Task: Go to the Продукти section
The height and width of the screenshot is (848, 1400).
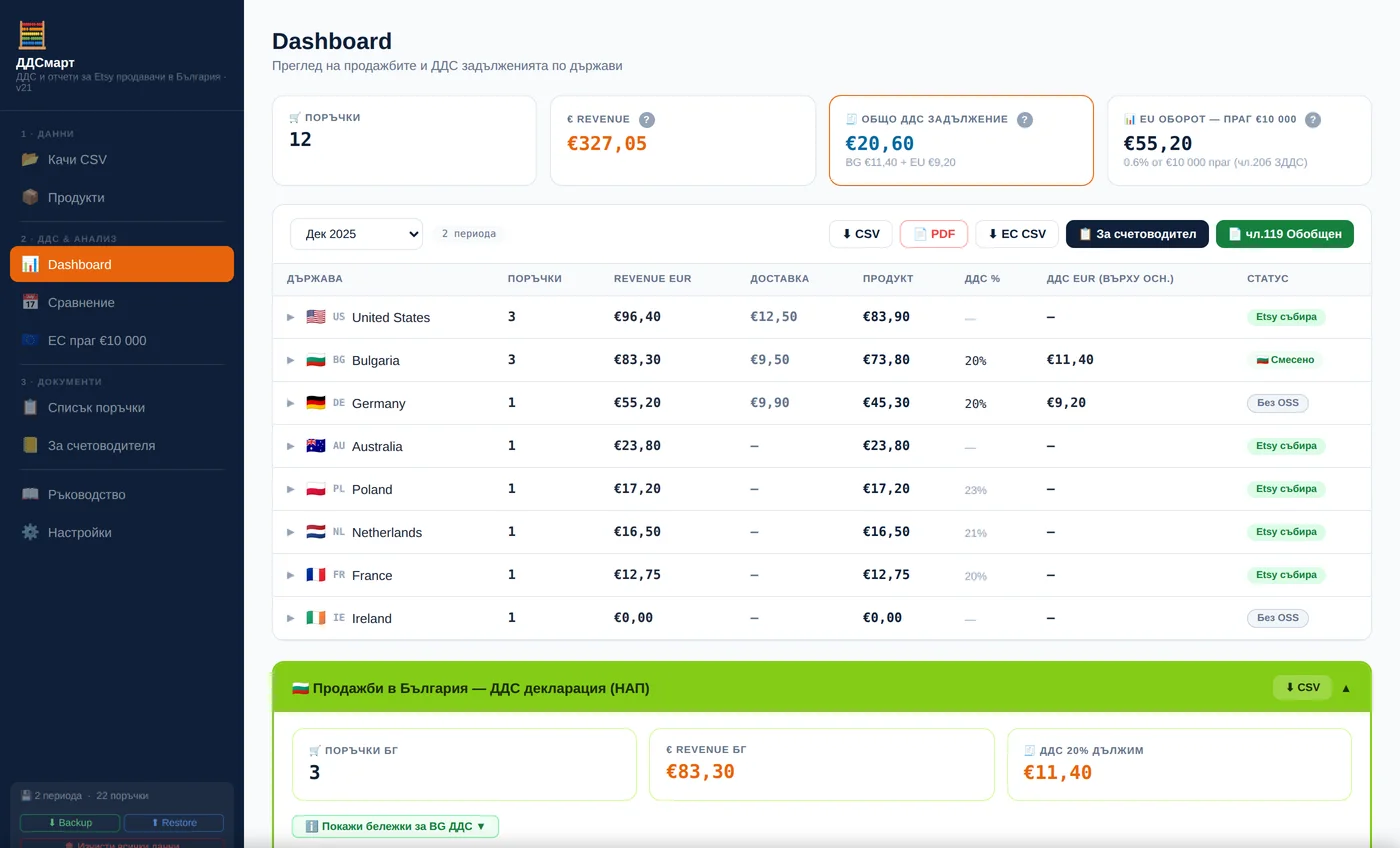Action: (x=122, y=197)
